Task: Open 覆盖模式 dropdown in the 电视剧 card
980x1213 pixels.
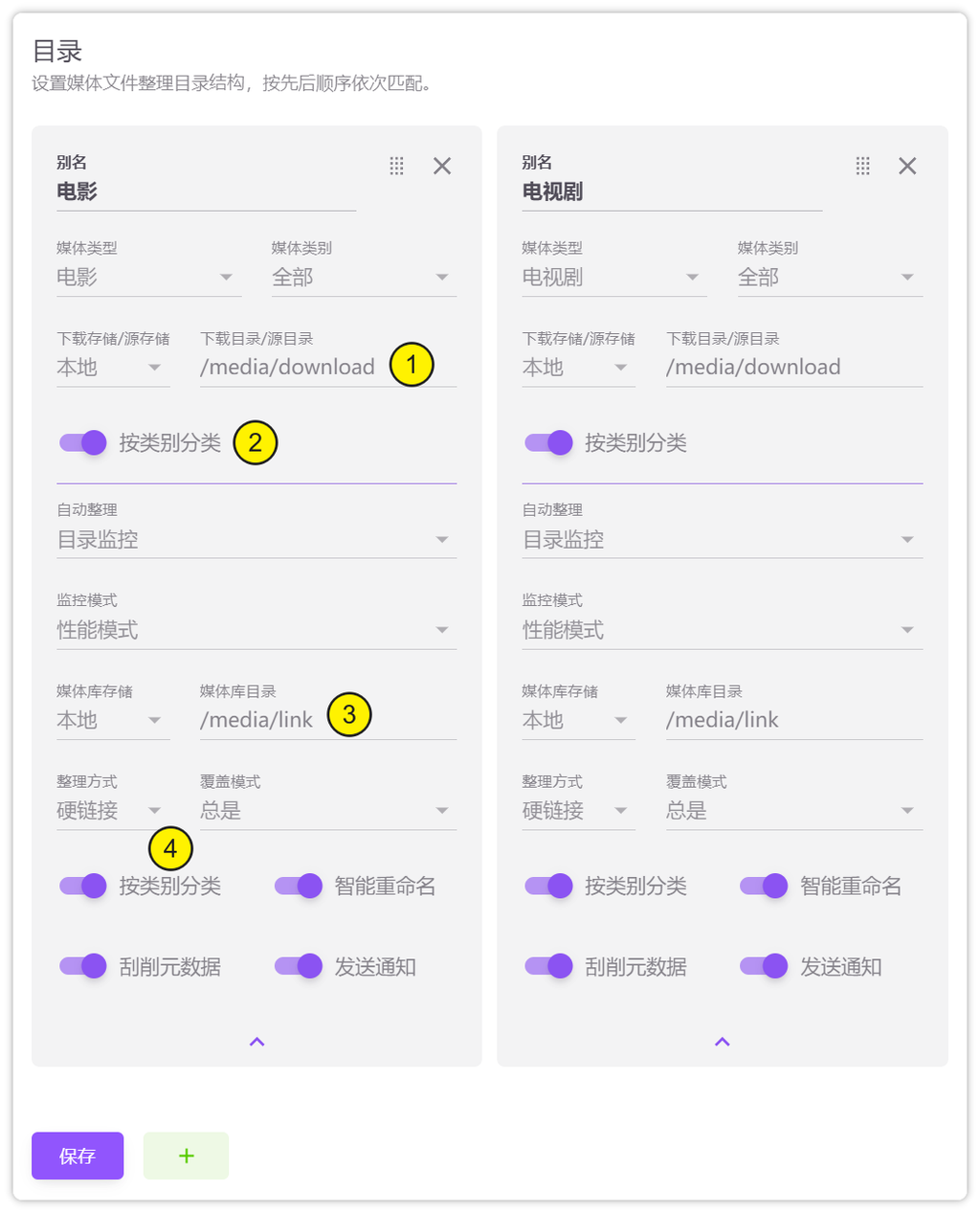Action: click(793, 811)
